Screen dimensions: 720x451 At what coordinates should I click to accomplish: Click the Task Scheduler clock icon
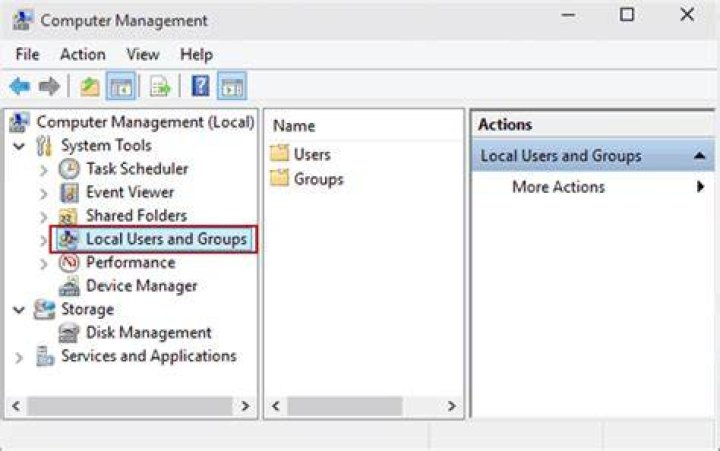(69, 169)
